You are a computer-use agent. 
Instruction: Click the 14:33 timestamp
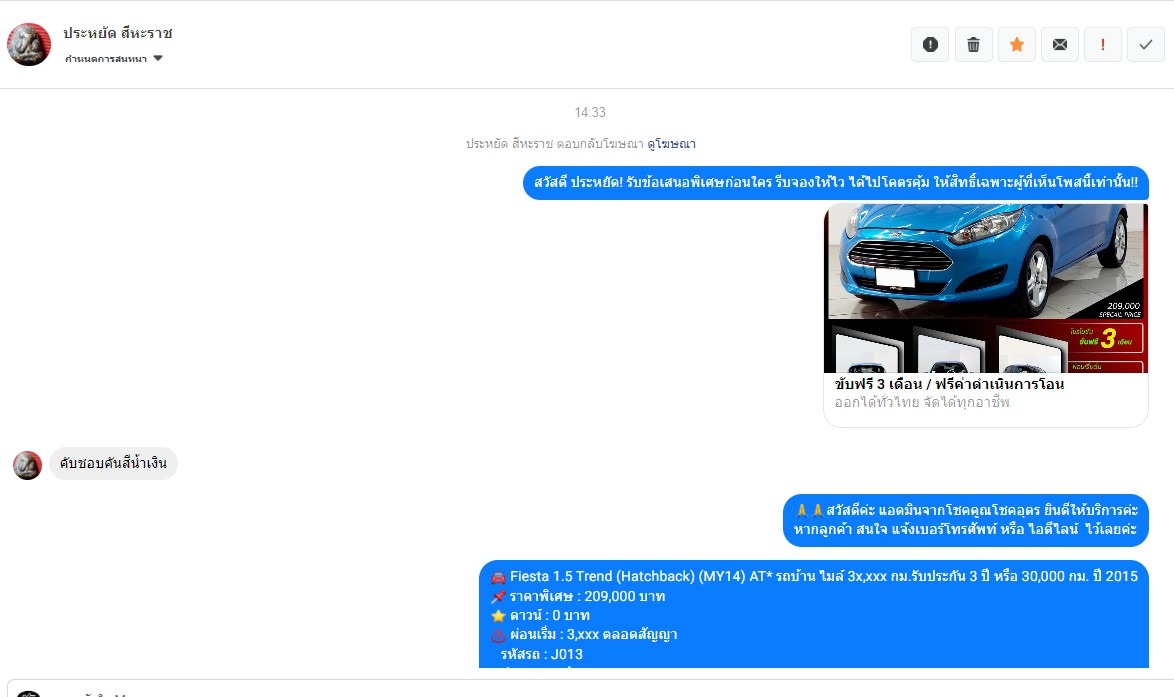pos(590,112)
